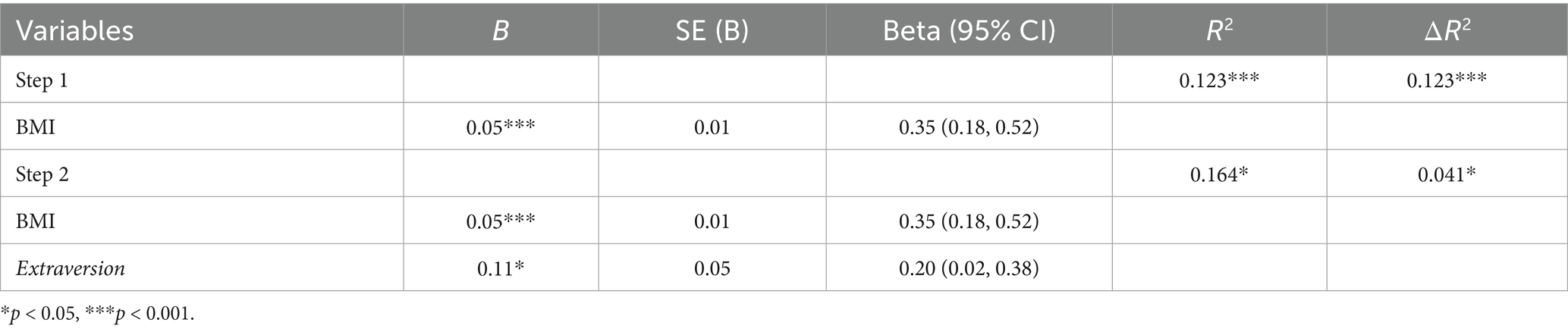The height and width of the screenshot is (332, 1568).
Task: Select Extraversion's B value 0.11*
Action: point(501,268)
